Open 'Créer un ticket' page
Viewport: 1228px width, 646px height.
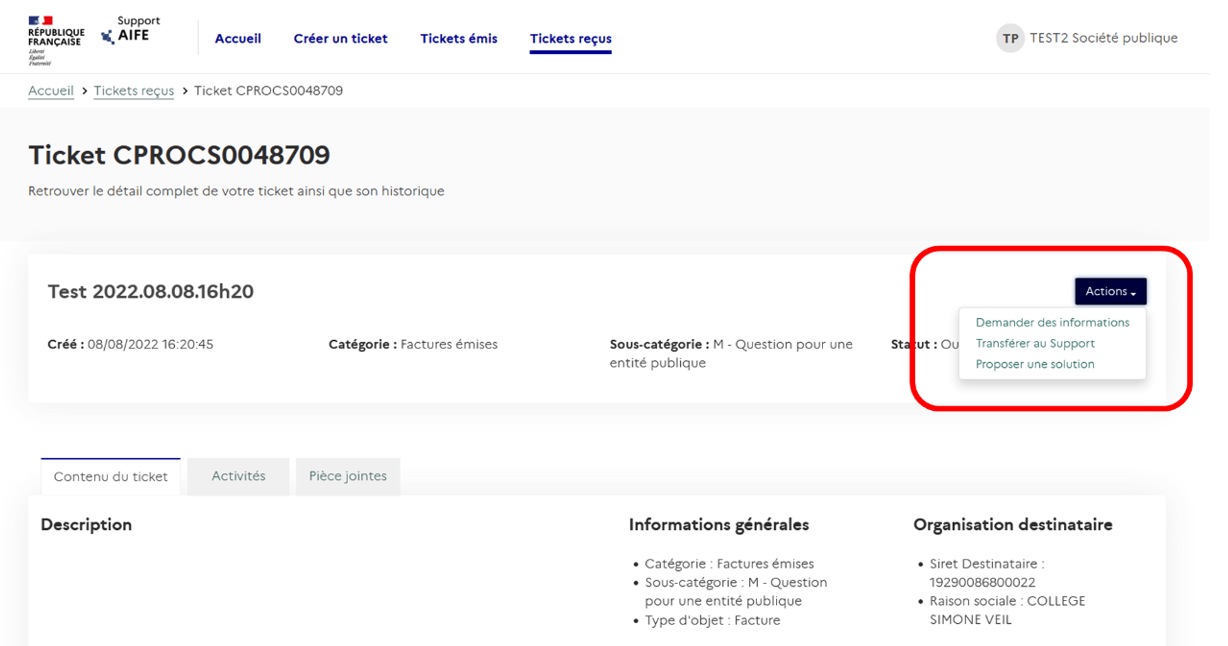coord(340,38)
